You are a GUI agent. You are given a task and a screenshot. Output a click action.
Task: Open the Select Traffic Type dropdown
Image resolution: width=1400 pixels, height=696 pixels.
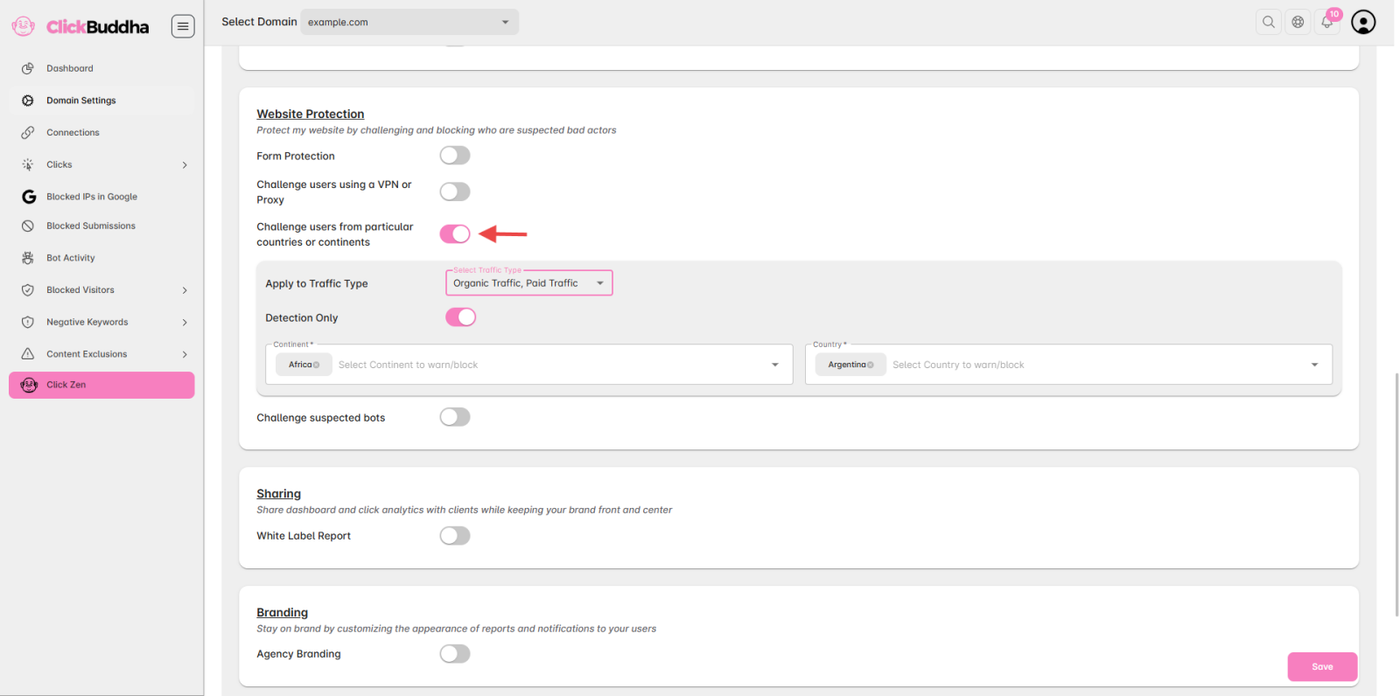coord(529,283)
